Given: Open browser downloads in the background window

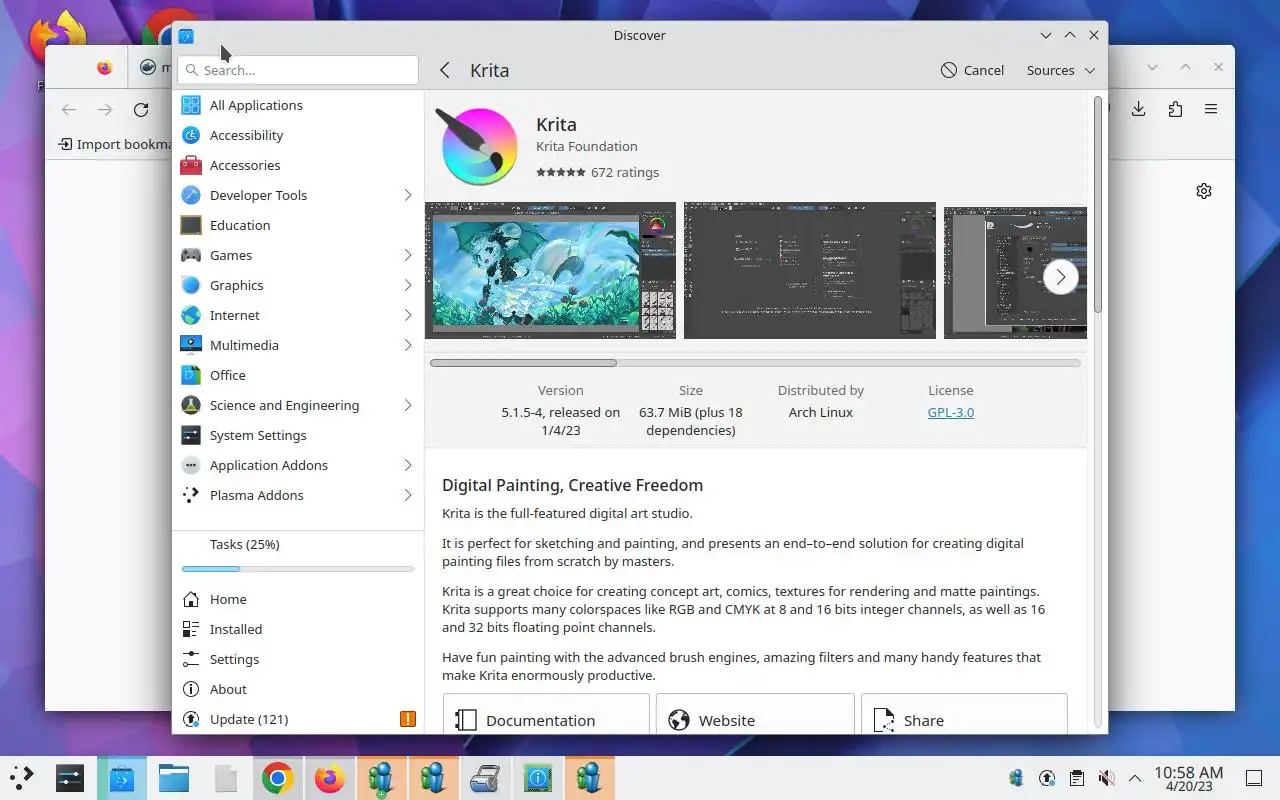Looking at the screenshot, I should 1138,109.
